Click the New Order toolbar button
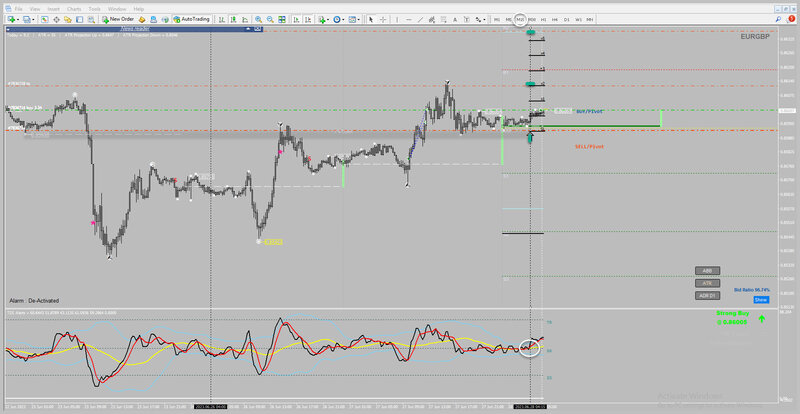This screenshot has height=414, width=800. pyautogui.click(x=118, y=19)
